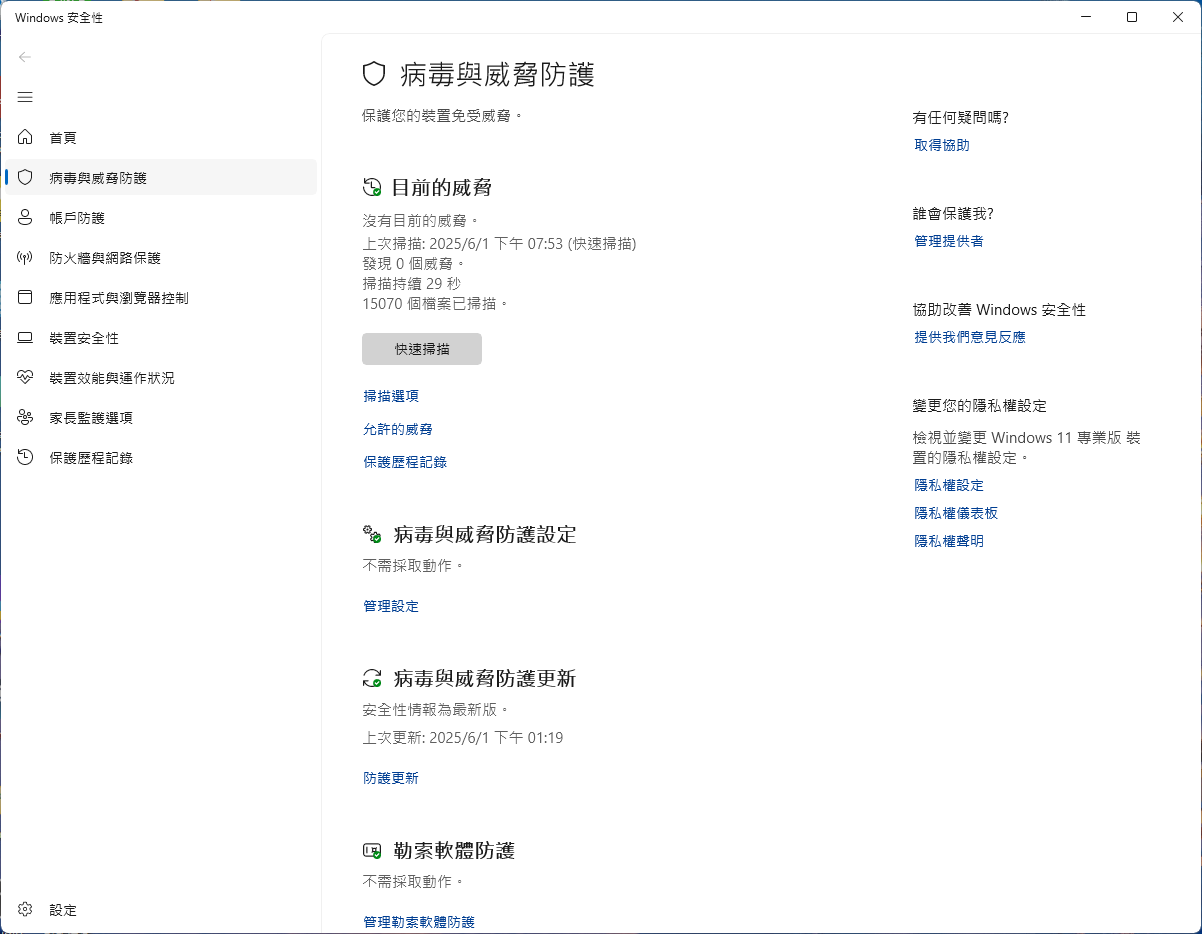Click the 裝置安全性 laptop icon

click(25, 338)
